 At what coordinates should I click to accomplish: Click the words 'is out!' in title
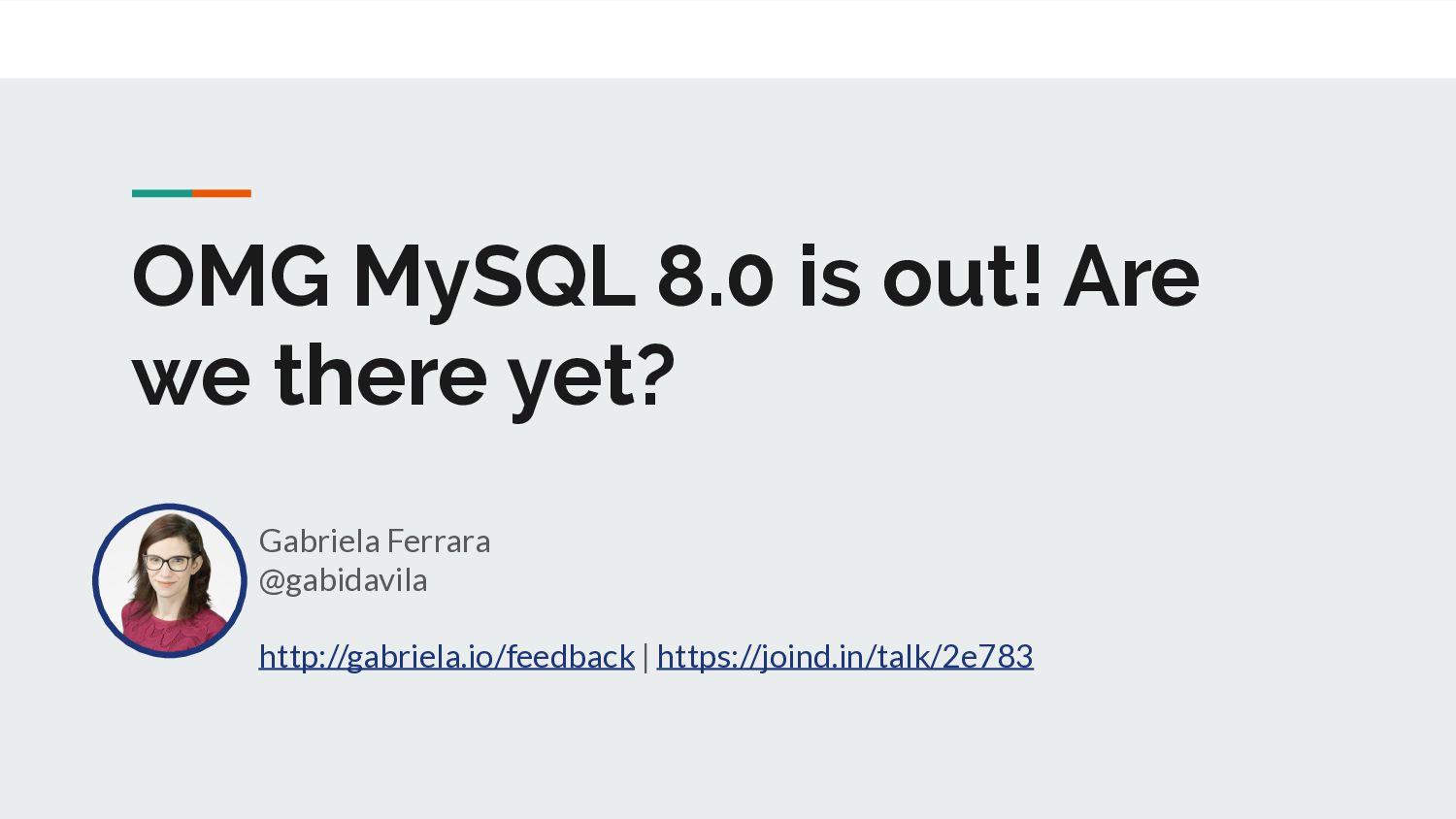[x=920, y=276]
